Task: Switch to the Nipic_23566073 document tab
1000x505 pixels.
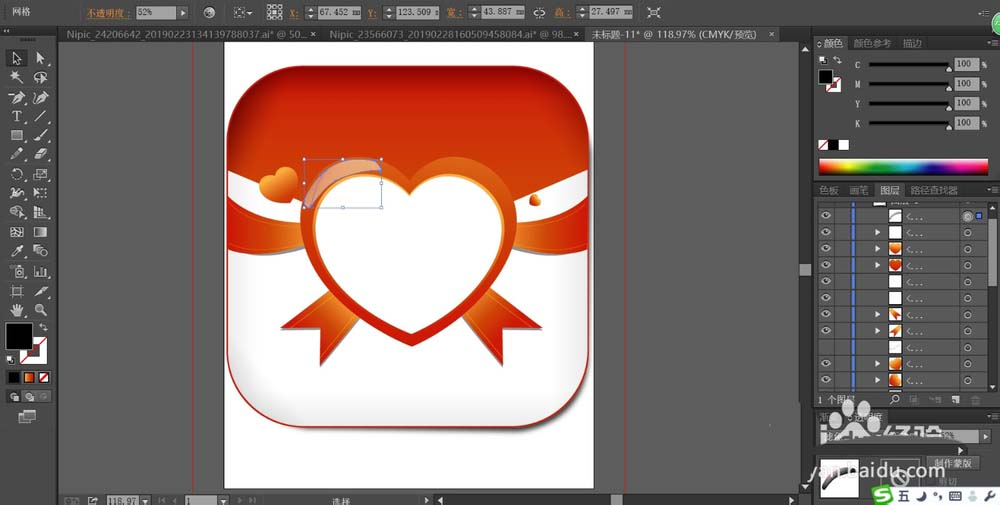Action: 450,34
